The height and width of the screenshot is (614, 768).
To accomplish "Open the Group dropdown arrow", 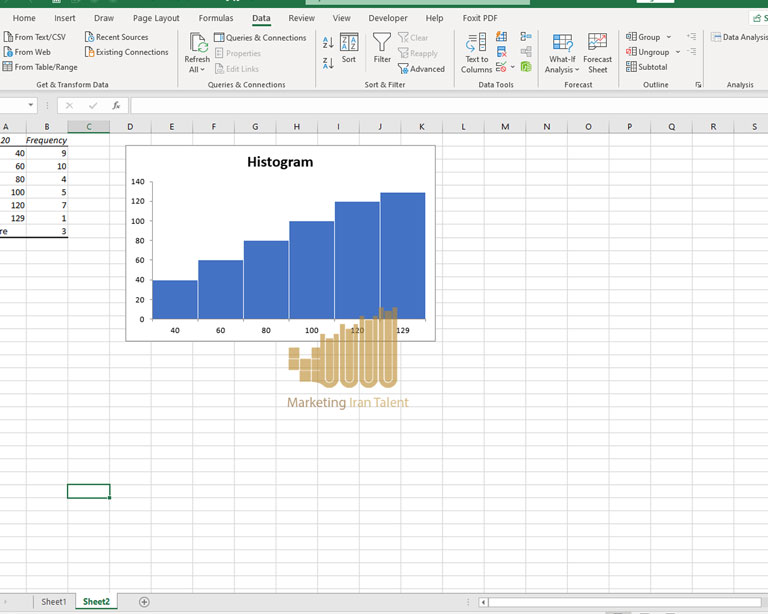I will [x=677, y=37].
